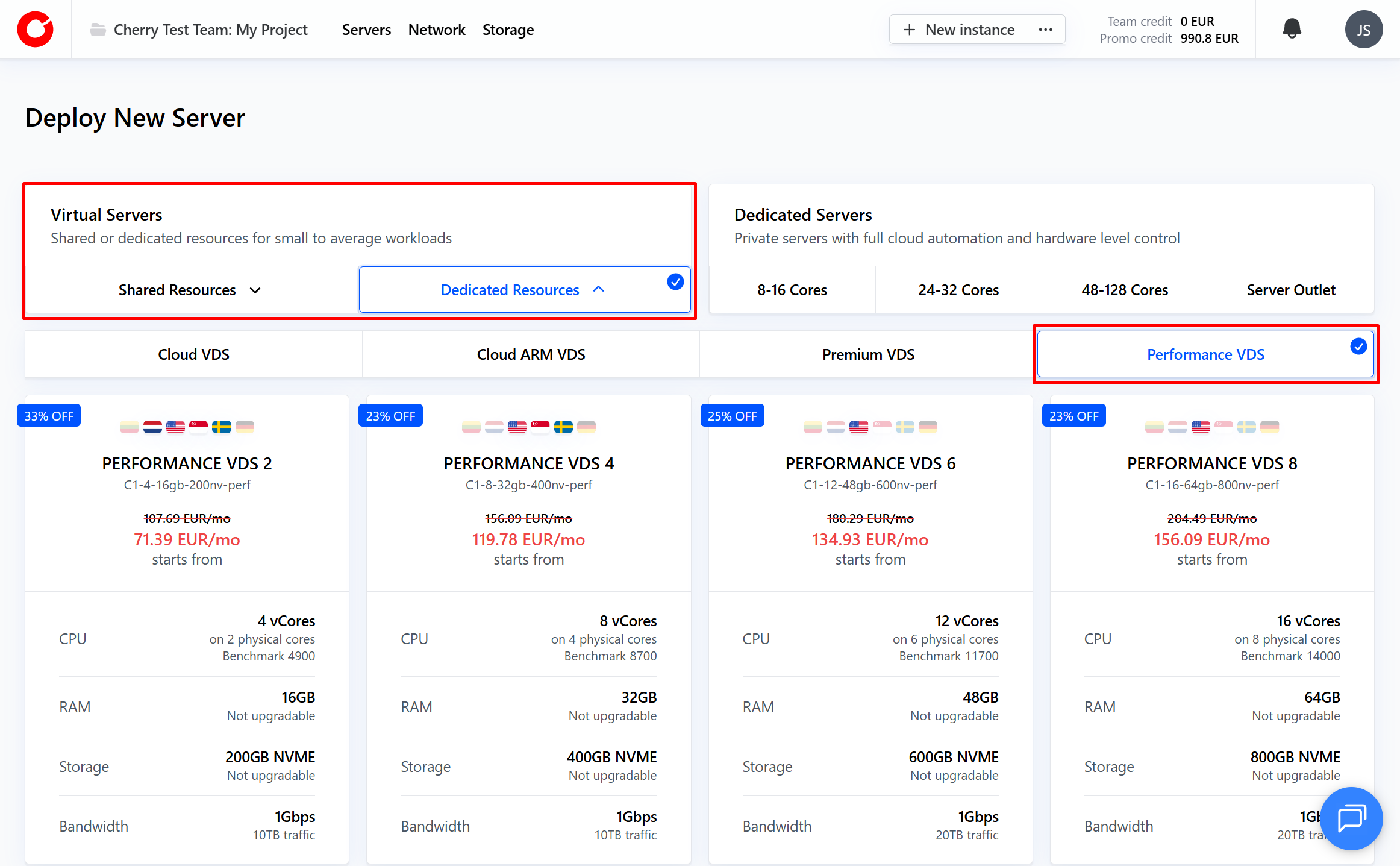
Task: Click the project folder icon
Action: pos(98,30)
